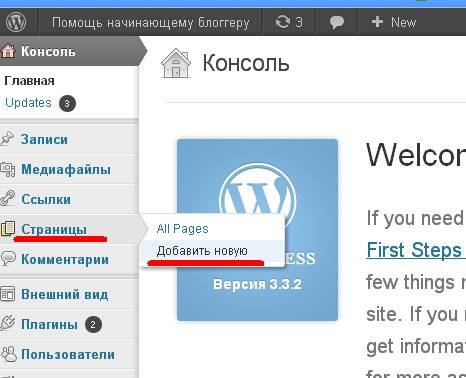The width and height of the screenshot is (466, 378).
Task: Open the Страницы menu
Action: [54, 229]
